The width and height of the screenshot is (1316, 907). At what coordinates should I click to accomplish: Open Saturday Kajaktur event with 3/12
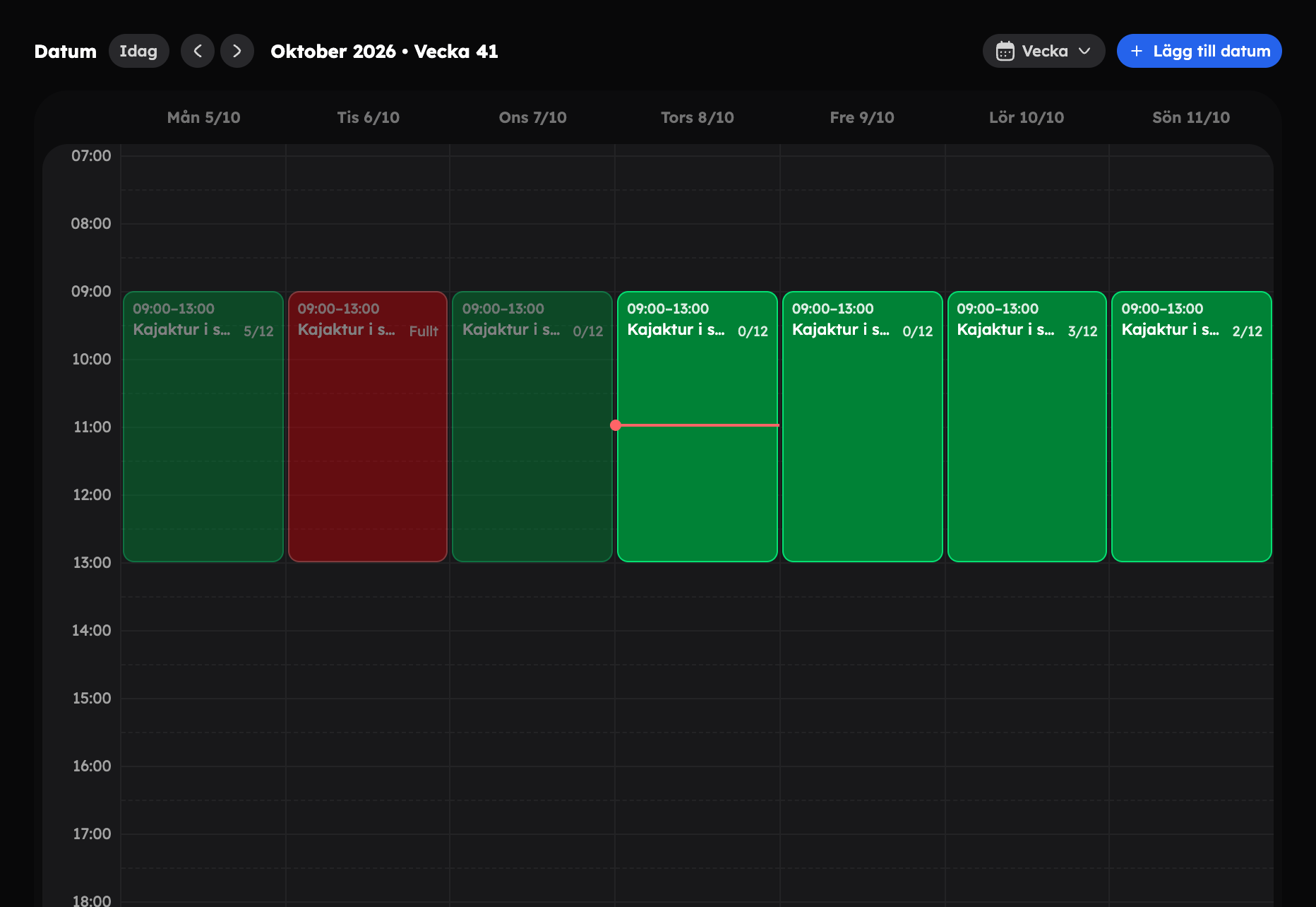click(1027, 427)
